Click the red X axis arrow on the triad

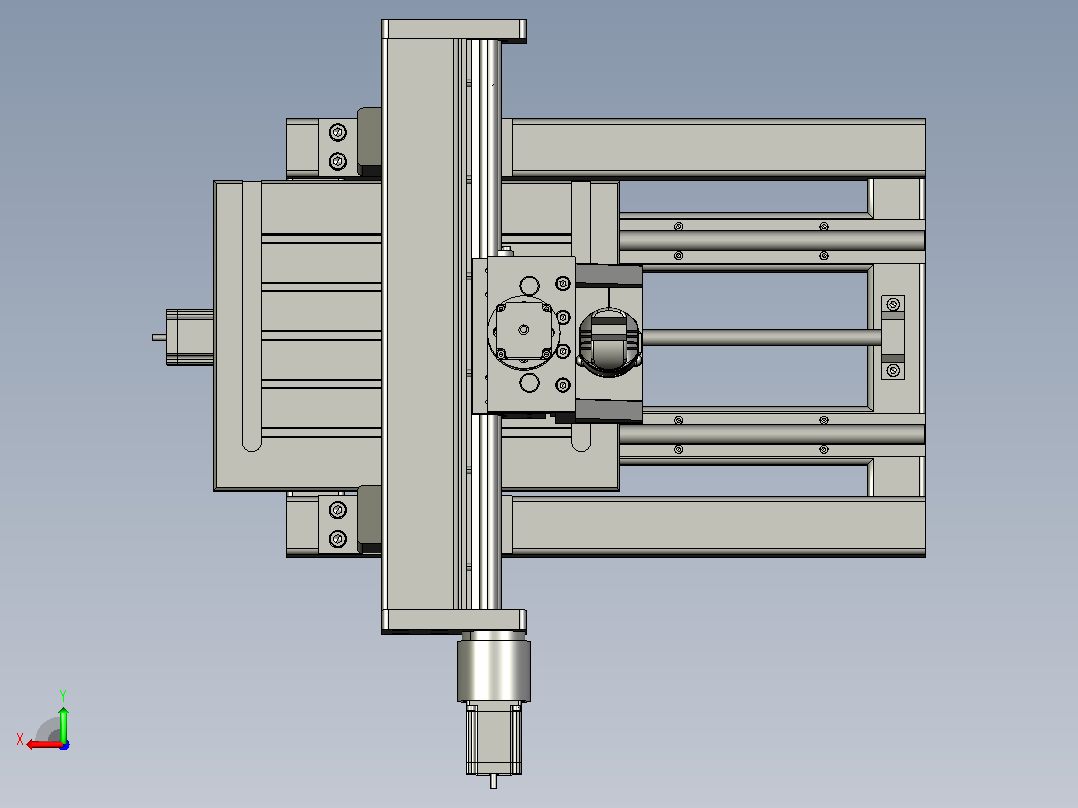[43, 745]
